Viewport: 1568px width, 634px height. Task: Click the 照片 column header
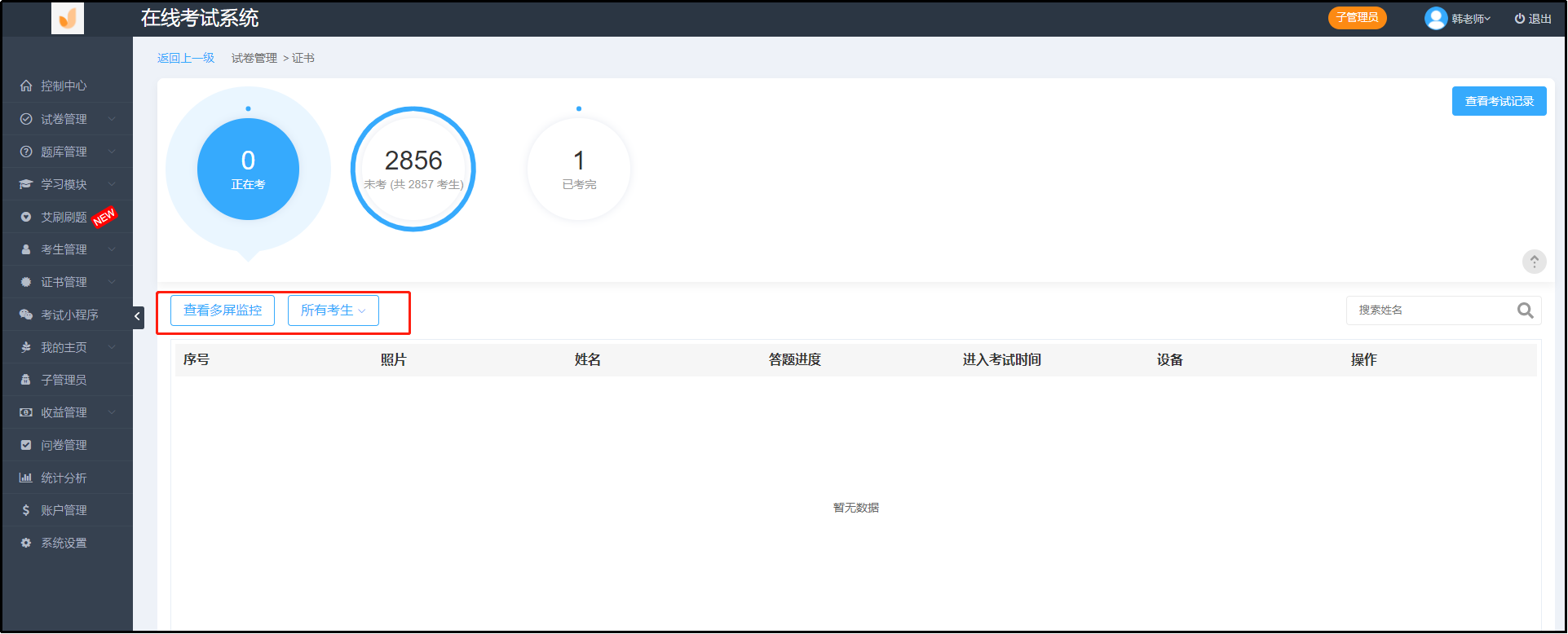[394, 359]
